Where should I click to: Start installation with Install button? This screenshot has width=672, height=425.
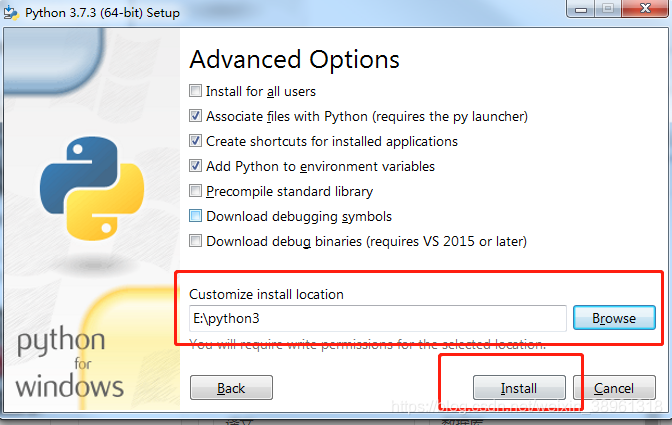click(x=519, y=388)
